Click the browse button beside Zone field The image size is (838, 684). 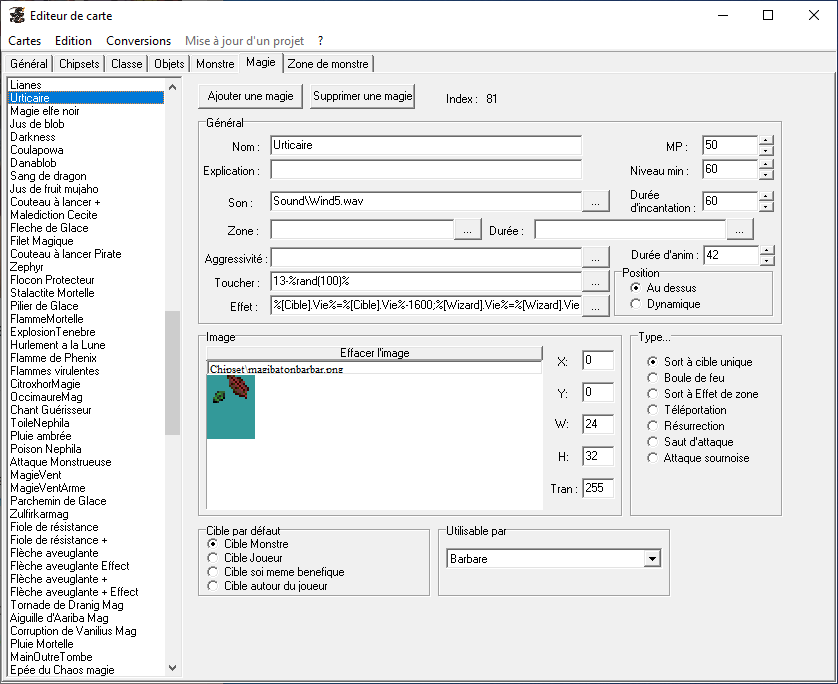[x=467, y=230]
